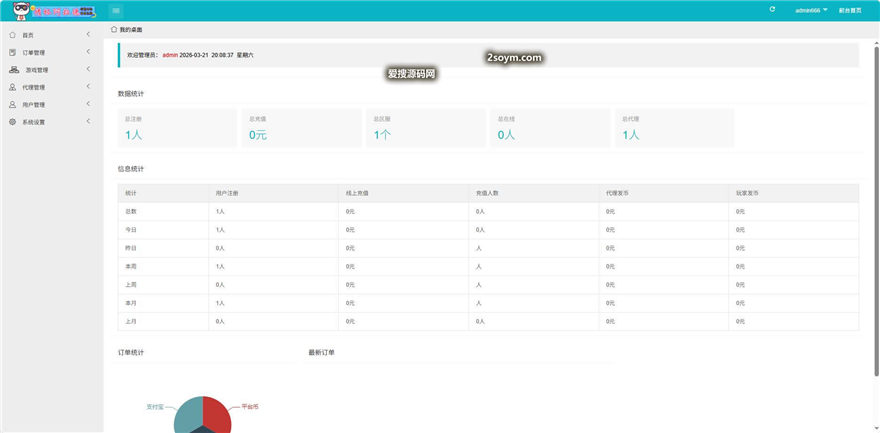Click the sidebar collapse hamburger icon
The width and height of the screenshot is (880, 433).
(116, 10)
